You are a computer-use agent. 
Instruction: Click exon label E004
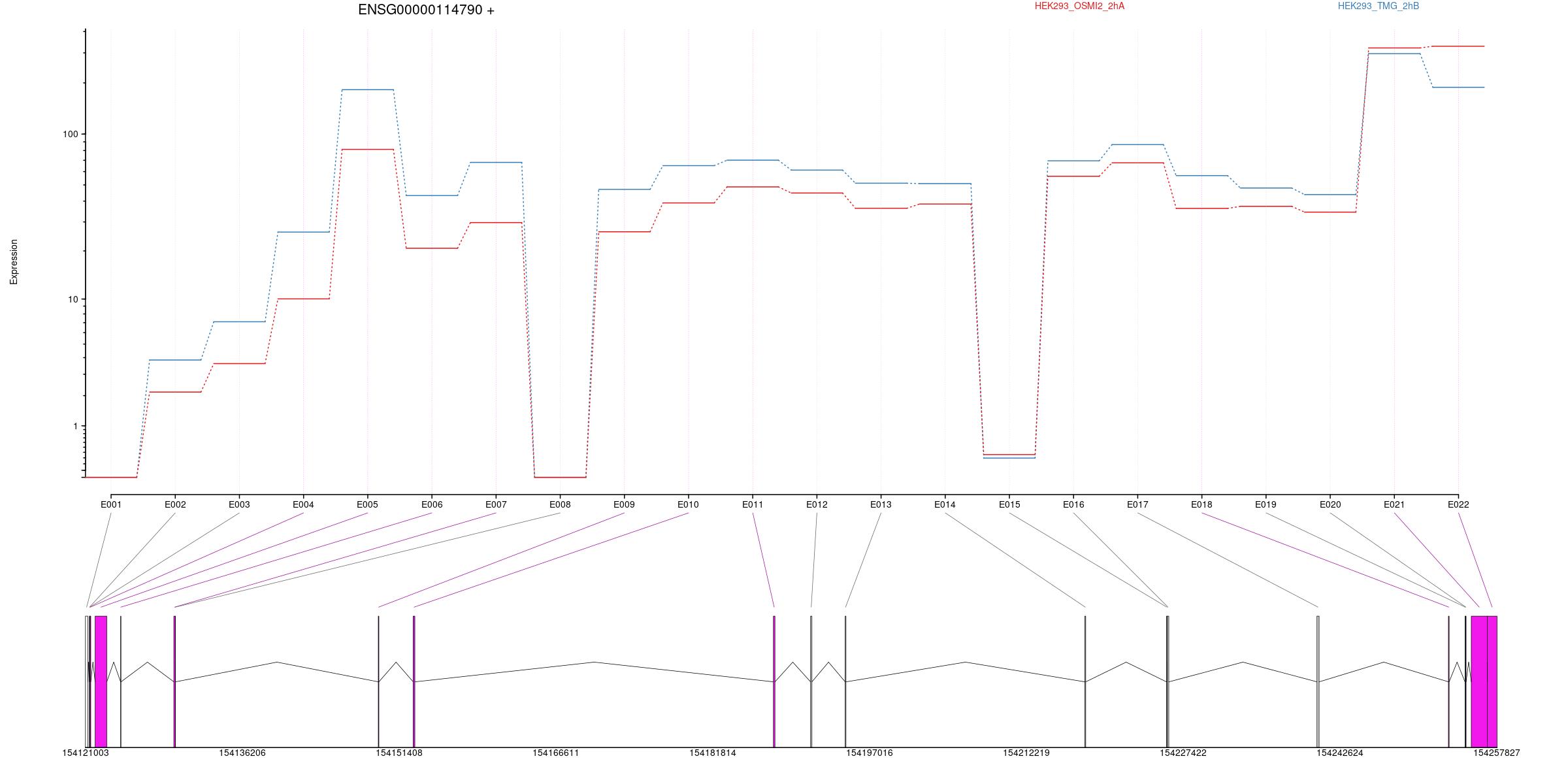pyautogui.click(x=303, y=504)
